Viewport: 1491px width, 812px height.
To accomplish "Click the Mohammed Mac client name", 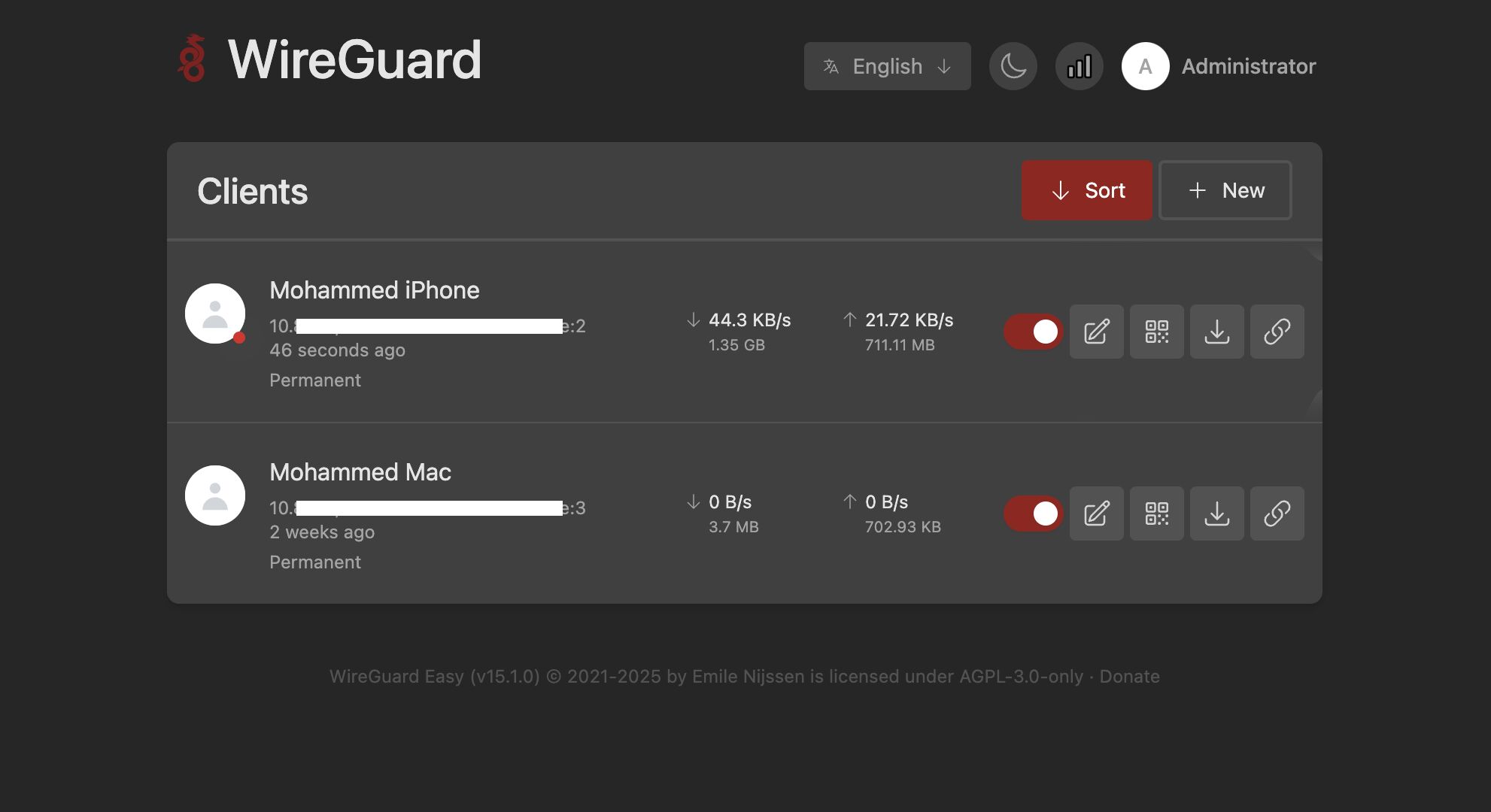I will tap(360, 472).
